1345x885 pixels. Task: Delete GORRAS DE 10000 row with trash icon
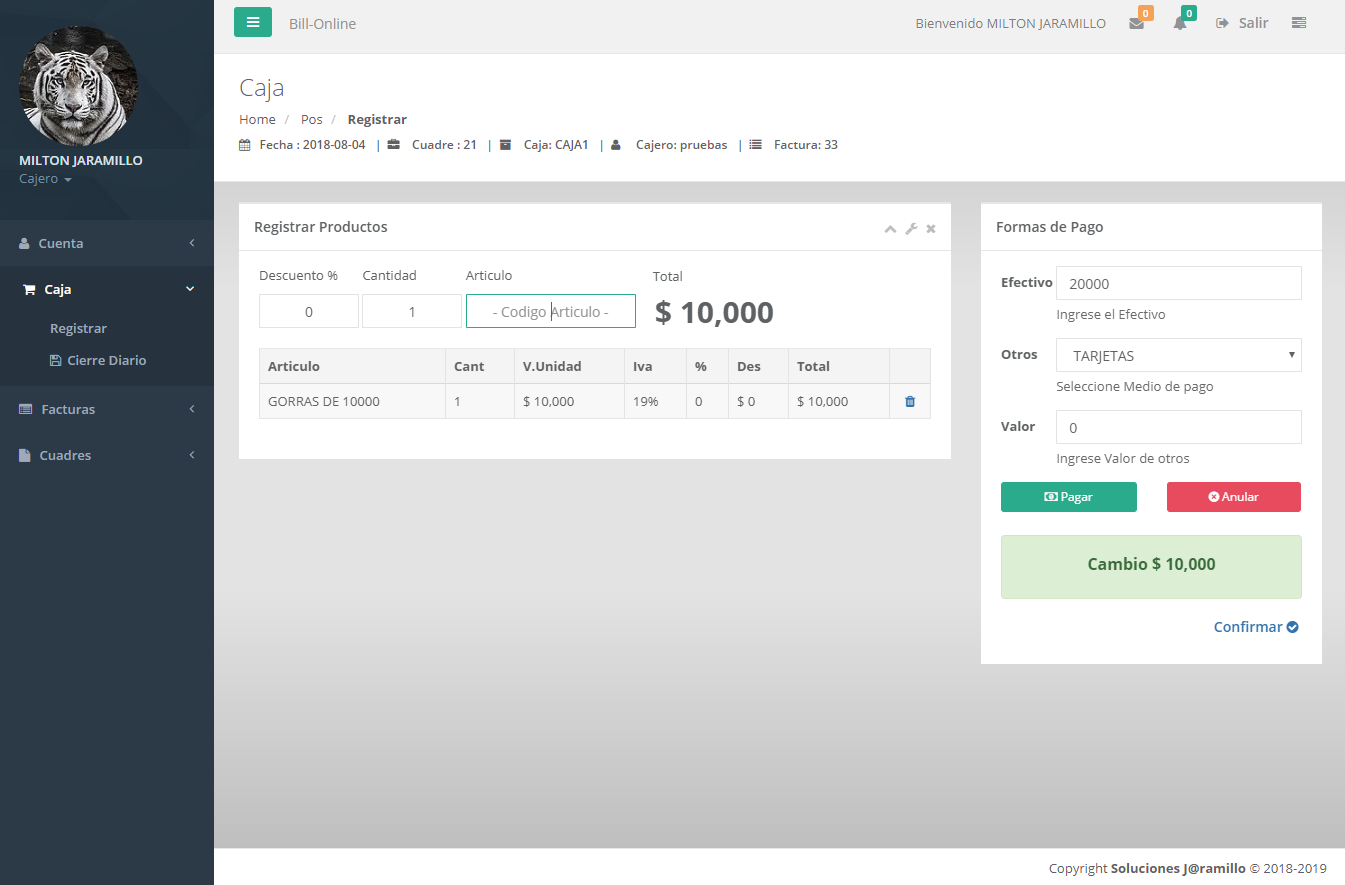[x=910, y=401]
